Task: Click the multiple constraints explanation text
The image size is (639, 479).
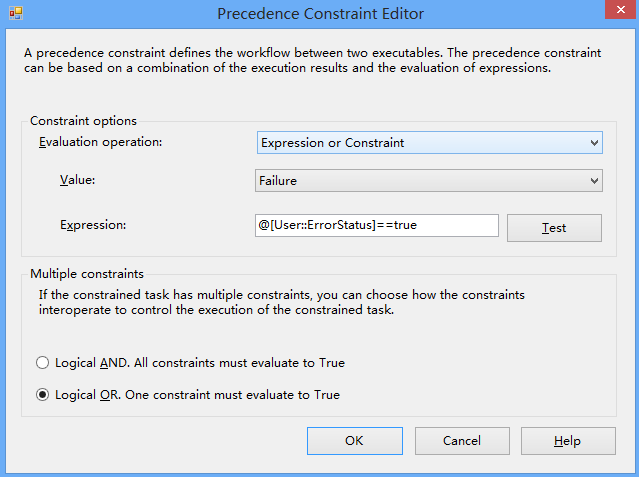Action: tap(282, 302)
